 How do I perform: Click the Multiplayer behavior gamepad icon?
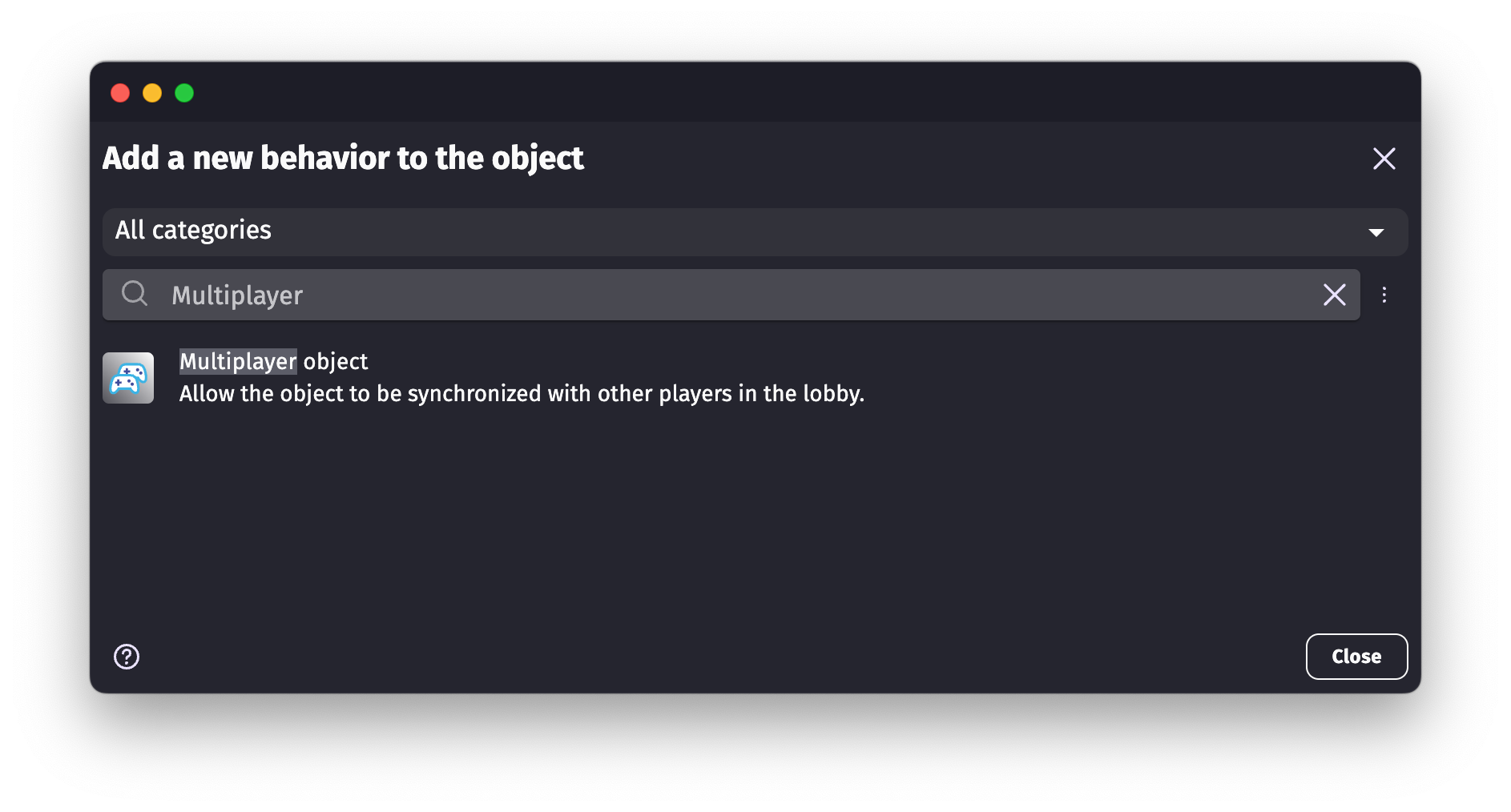tap(128, 377)
